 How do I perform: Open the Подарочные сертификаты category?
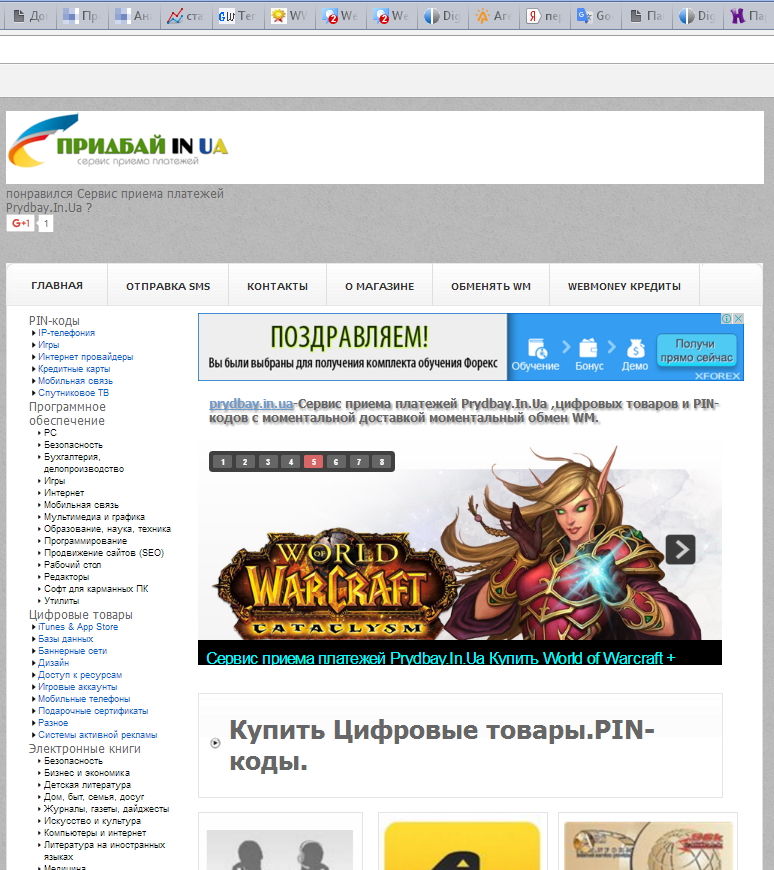pyautogui.click(x=93, y=711)
